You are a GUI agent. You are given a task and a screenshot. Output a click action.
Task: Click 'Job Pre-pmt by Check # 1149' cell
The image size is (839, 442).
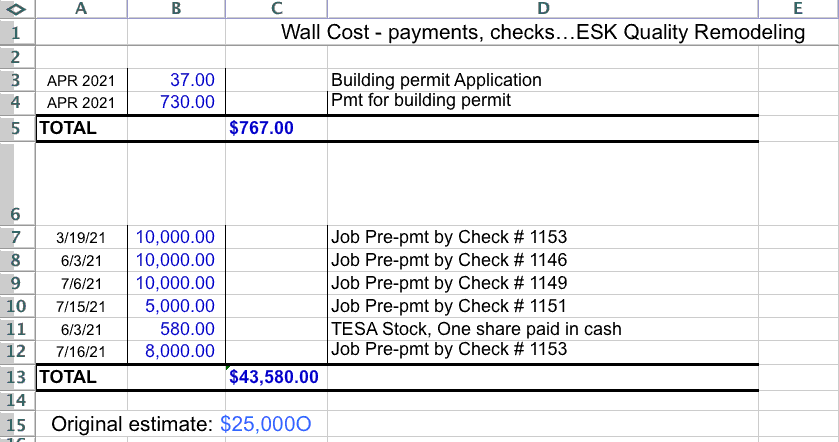point(543,283)
